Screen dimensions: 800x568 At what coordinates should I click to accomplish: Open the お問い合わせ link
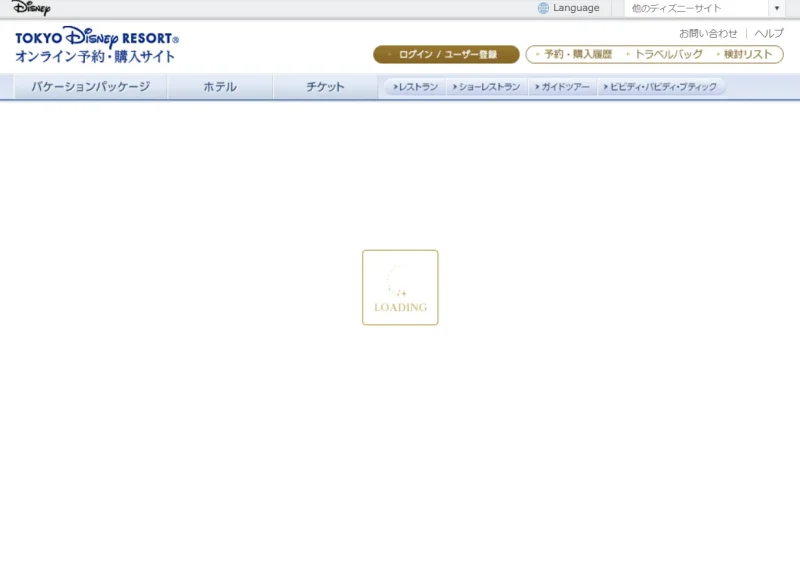708,34
